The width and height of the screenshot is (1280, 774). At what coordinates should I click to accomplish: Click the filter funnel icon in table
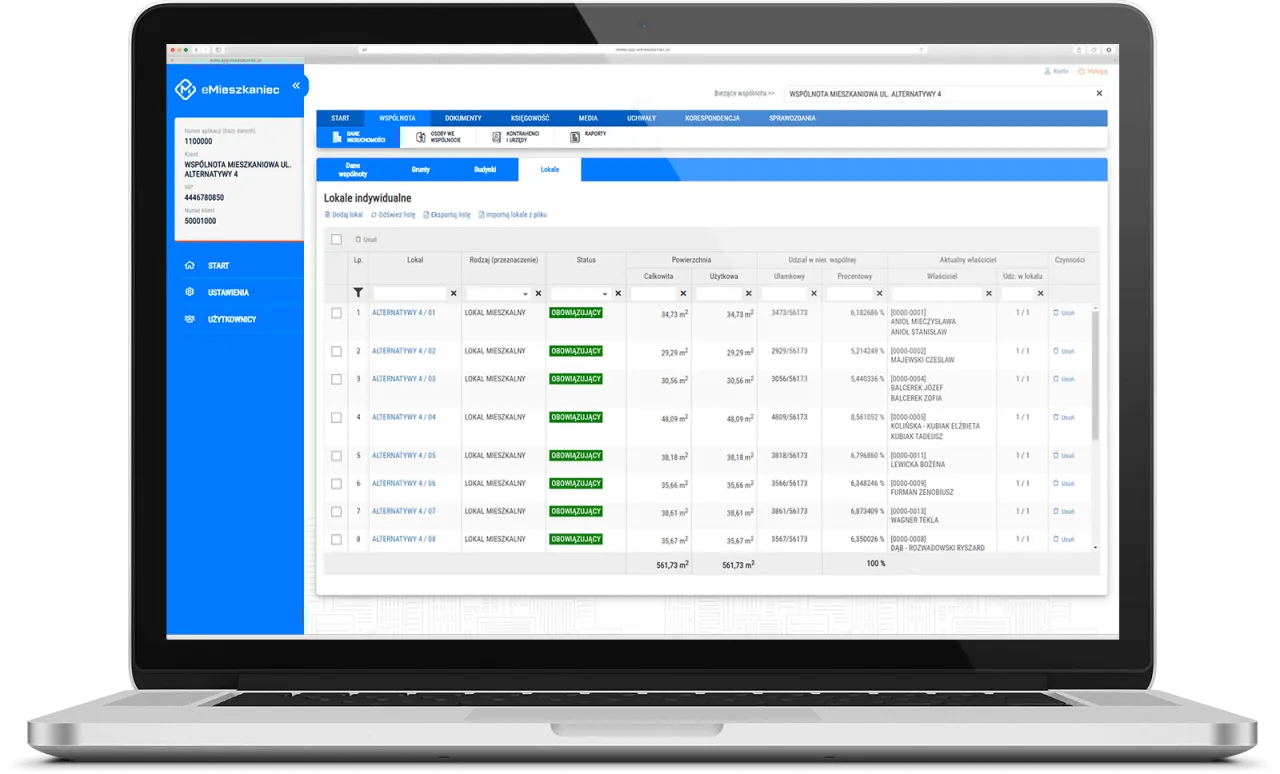point(359,293)
